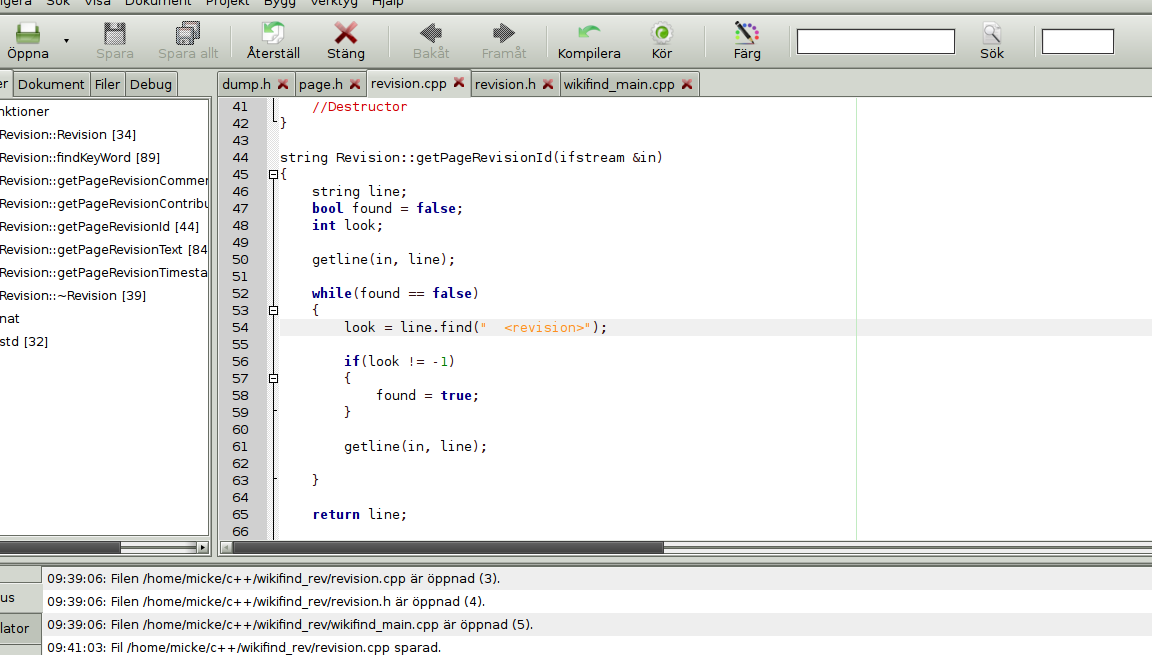Switch to the dump.h tab
Screen dimensions: 1152x655
pyautogui.click(x=247, y=84)
